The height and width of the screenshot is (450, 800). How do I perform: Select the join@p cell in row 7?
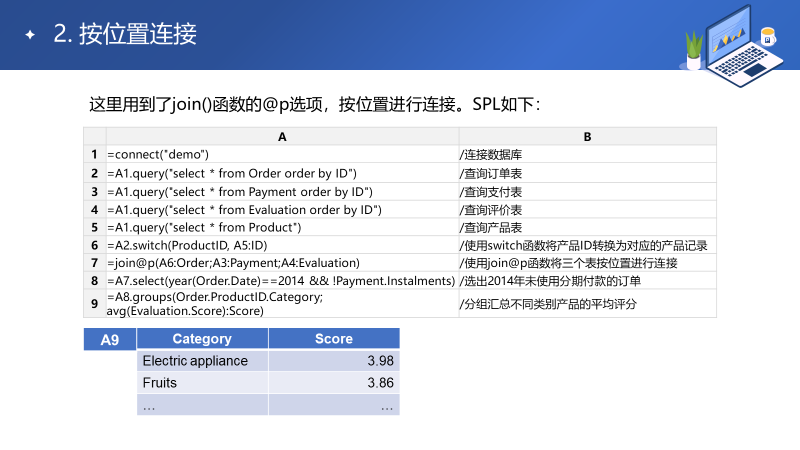282,263
